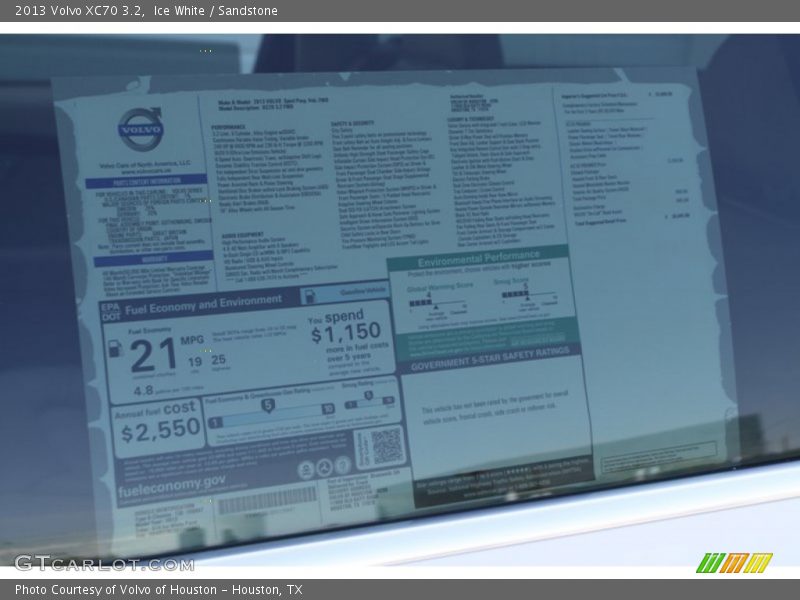Click the round agency seals near the QR code

pos(324,468)
